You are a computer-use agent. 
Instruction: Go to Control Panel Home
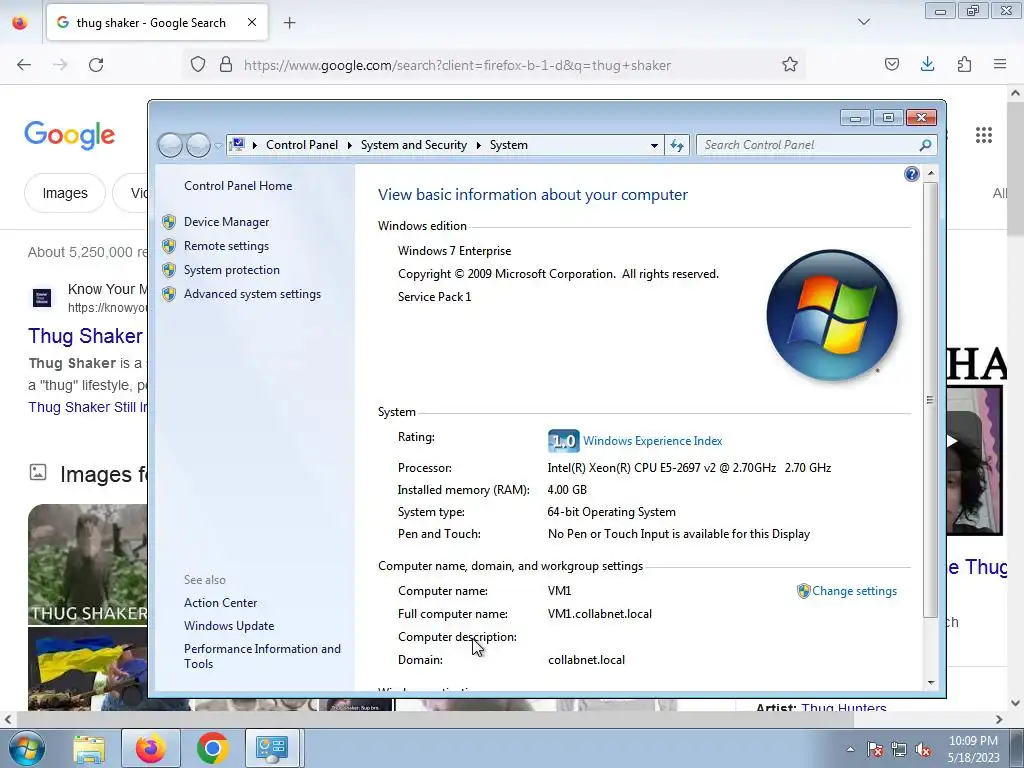pos(238,186)
